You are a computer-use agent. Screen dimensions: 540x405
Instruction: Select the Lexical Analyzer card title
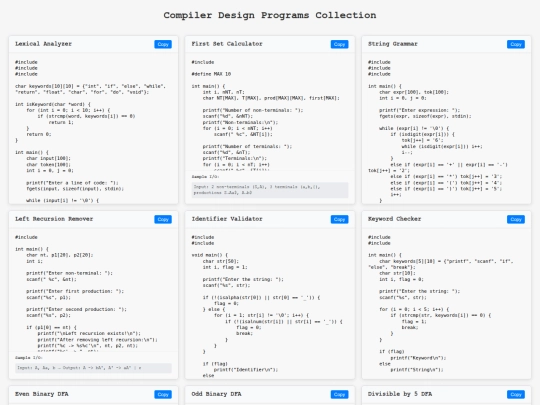pos(43,44)
